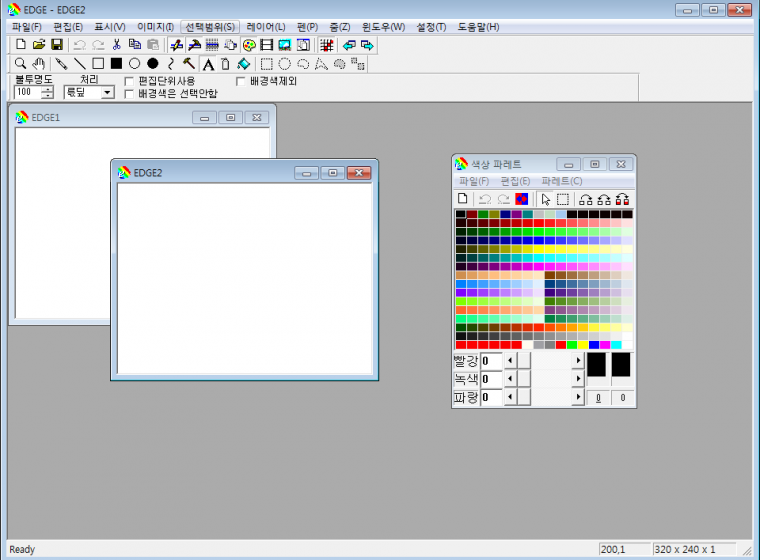Open the 선택범위(S) menu
760x560 pixels.
[210, 27]
